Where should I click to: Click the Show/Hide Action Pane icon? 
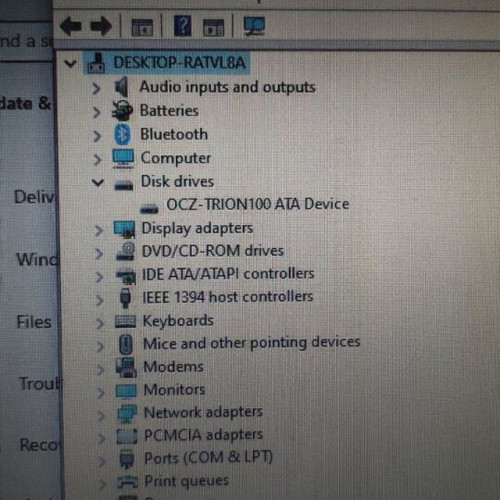213,28
